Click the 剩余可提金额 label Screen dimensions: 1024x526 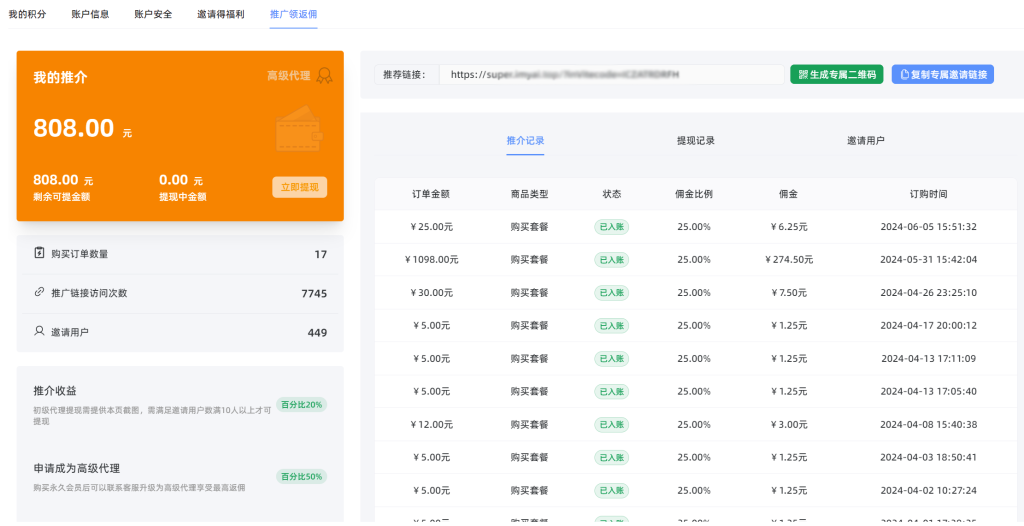(x=61, y=197)
